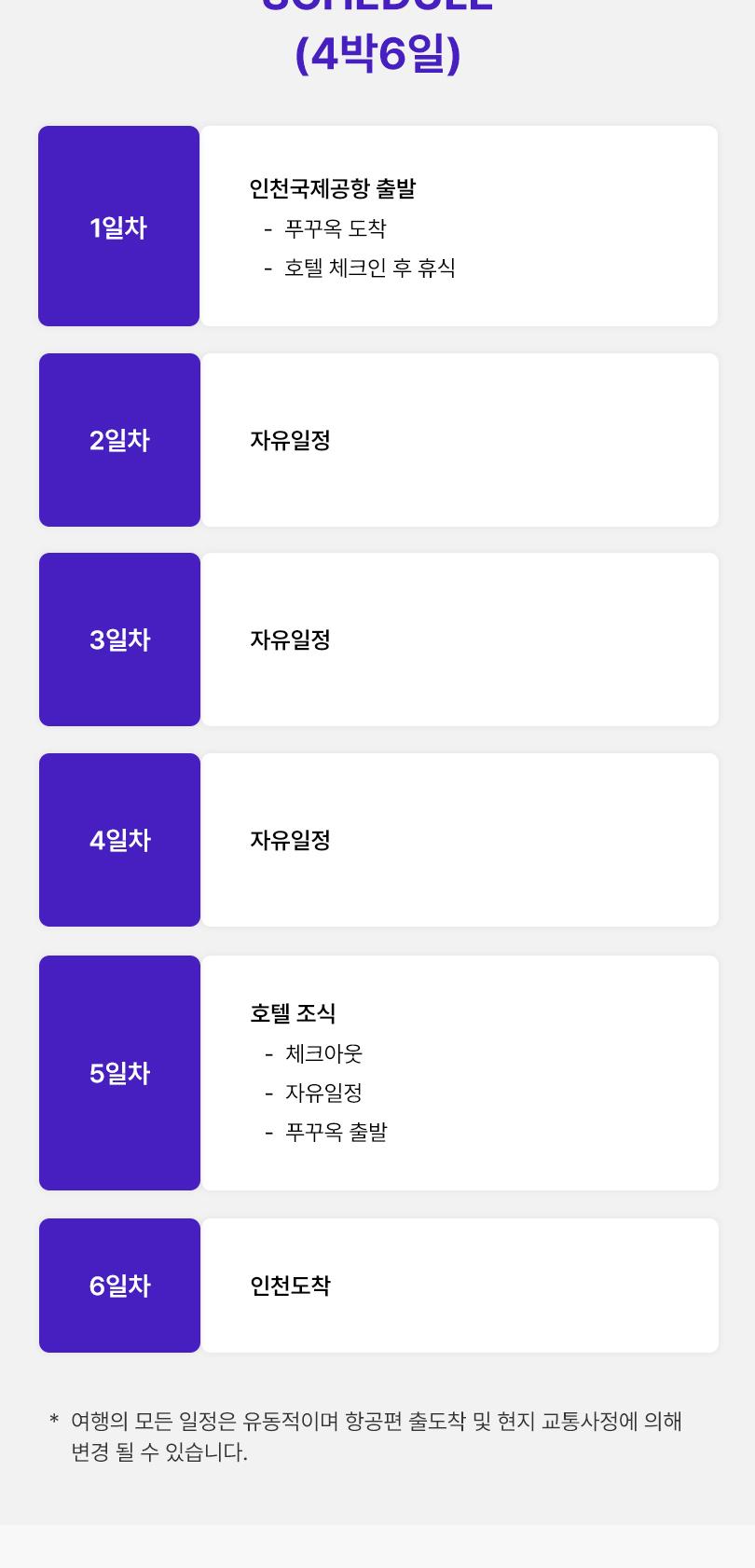Click the 호텔 조식 heading
The height and width of the screenshot is (1568, 755).
(293, 1013)
